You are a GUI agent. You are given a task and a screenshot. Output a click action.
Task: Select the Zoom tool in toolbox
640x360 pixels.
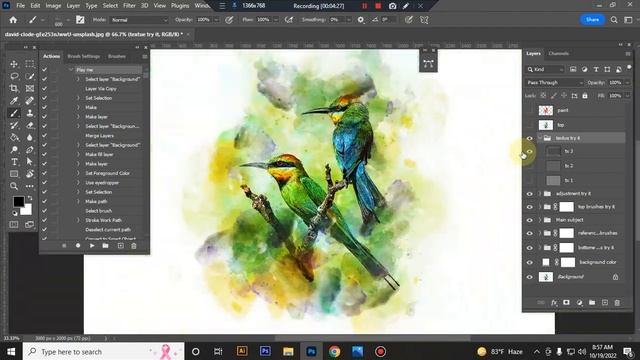click(x=14, y=187)
